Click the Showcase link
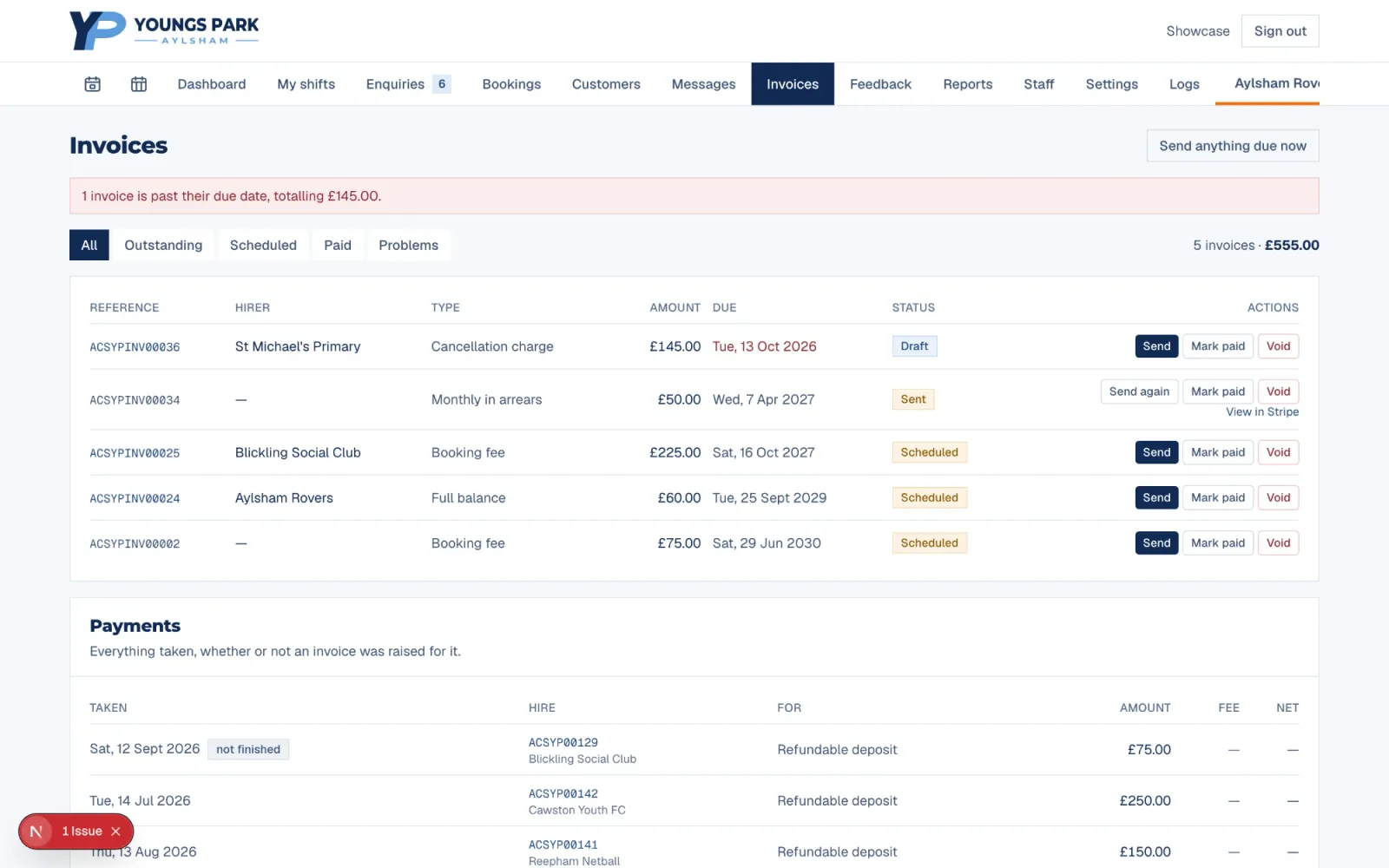This screenshot has width=1389, height=868. click(x=1198, y=31)
